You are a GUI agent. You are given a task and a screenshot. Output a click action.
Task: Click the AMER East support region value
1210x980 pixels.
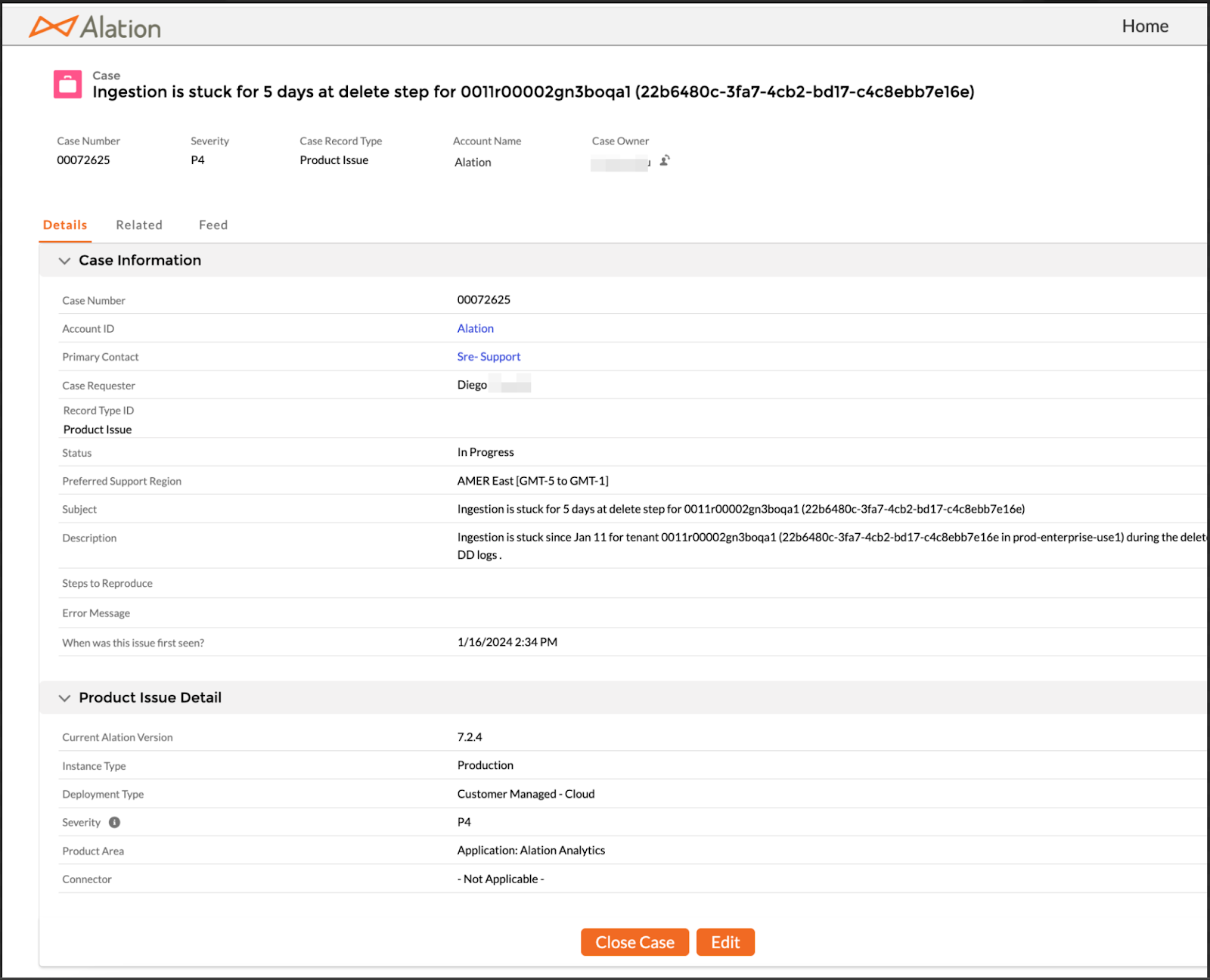point(532,481)
